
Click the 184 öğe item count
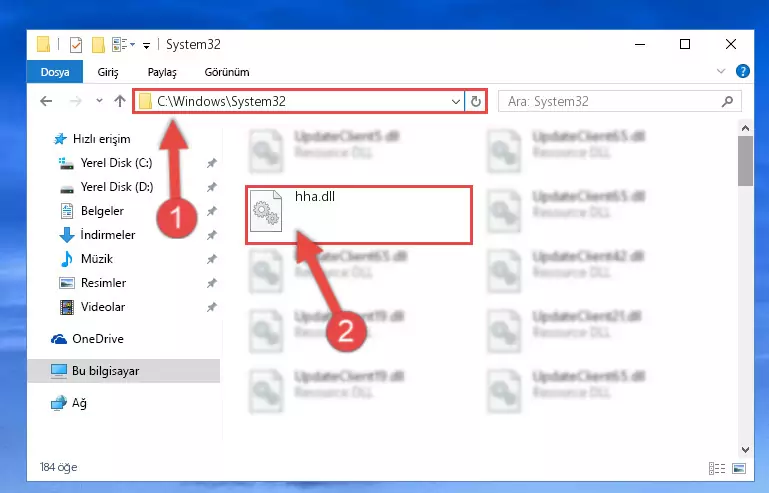coord(58,467)
